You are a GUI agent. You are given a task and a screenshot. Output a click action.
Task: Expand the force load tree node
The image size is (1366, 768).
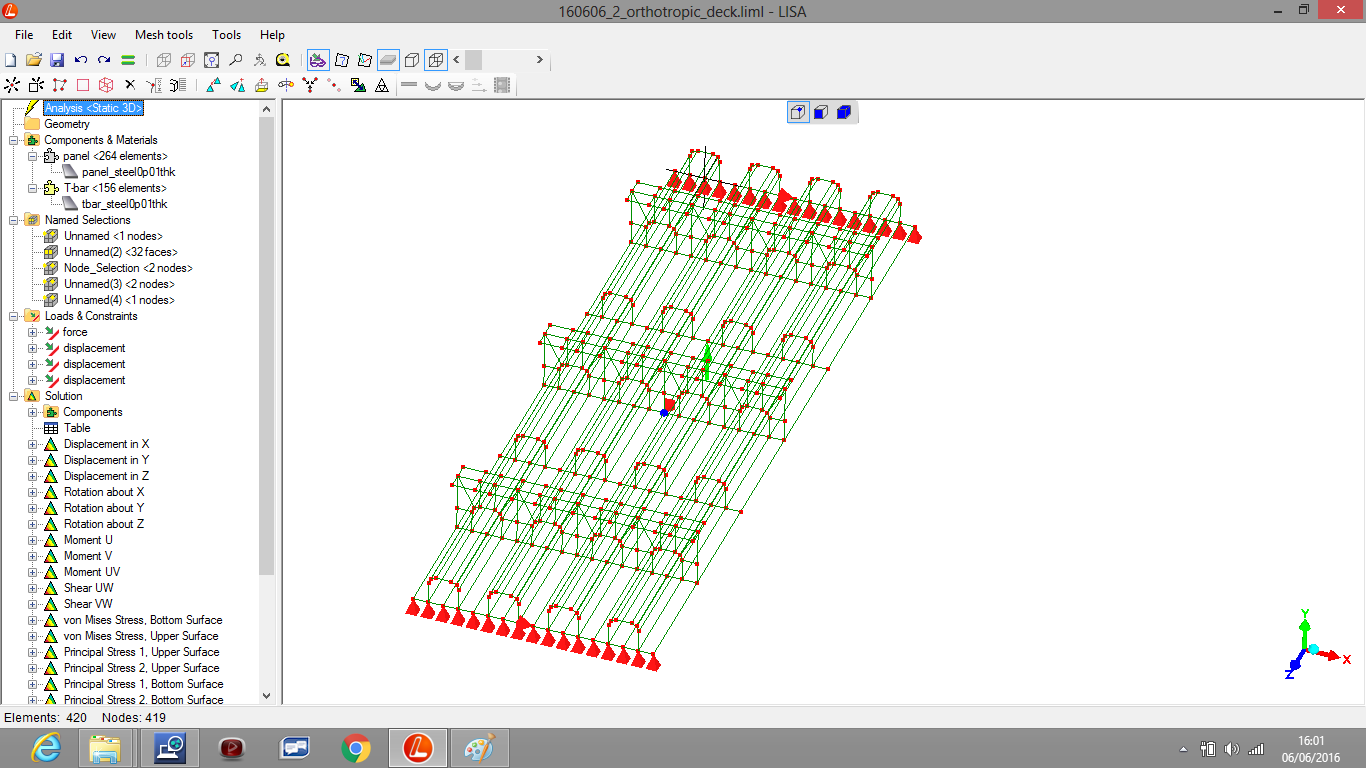pyautogui.click(x=32, y=332)
